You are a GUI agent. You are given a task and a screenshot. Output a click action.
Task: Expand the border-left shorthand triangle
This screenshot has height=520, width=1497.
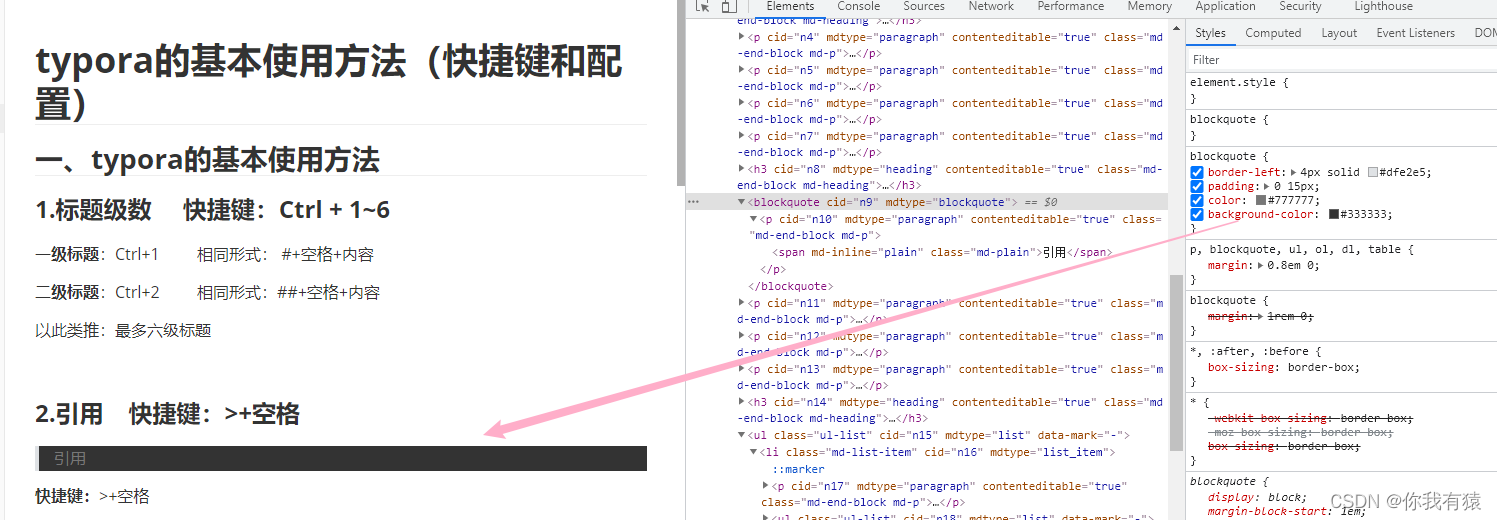pyautogui.click(x=1294, y=172)
